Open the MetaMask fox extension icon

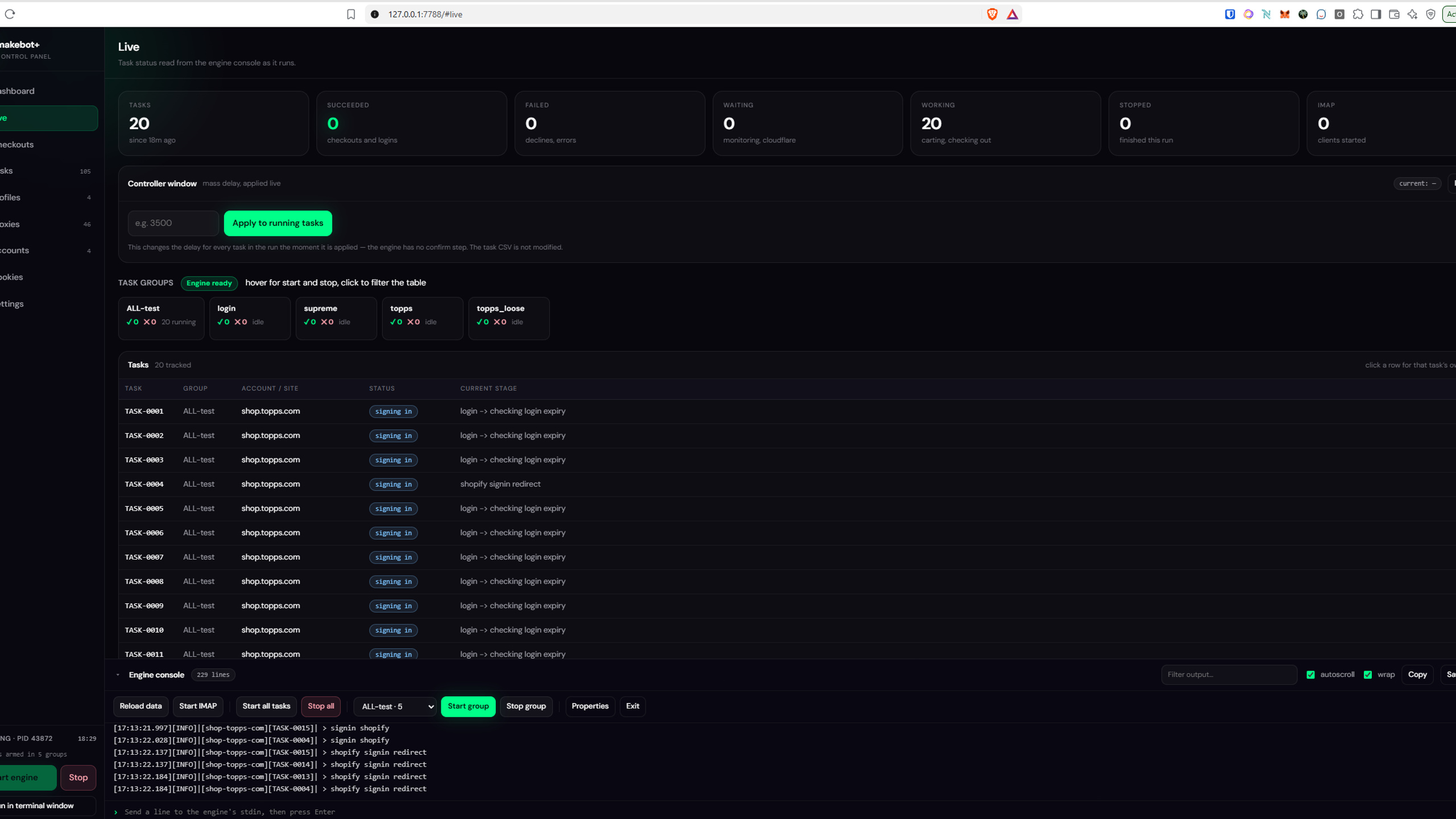click(x=1284, y=14)
